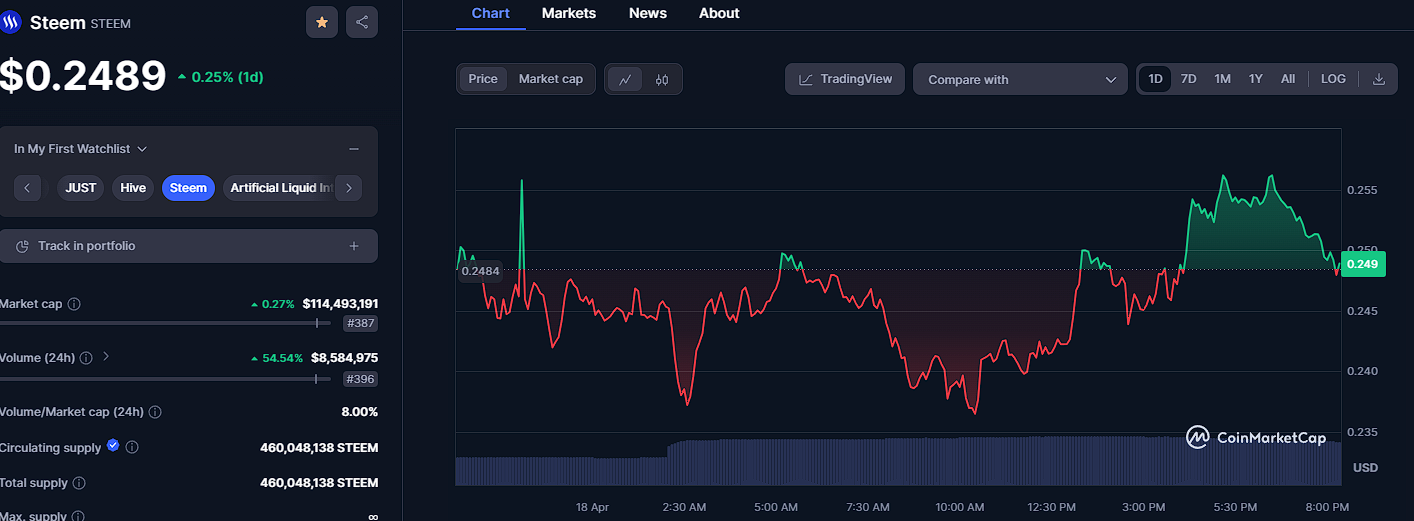
Task: Show next watchlist coins with right arrow
Action: click(x=348, y=187)
